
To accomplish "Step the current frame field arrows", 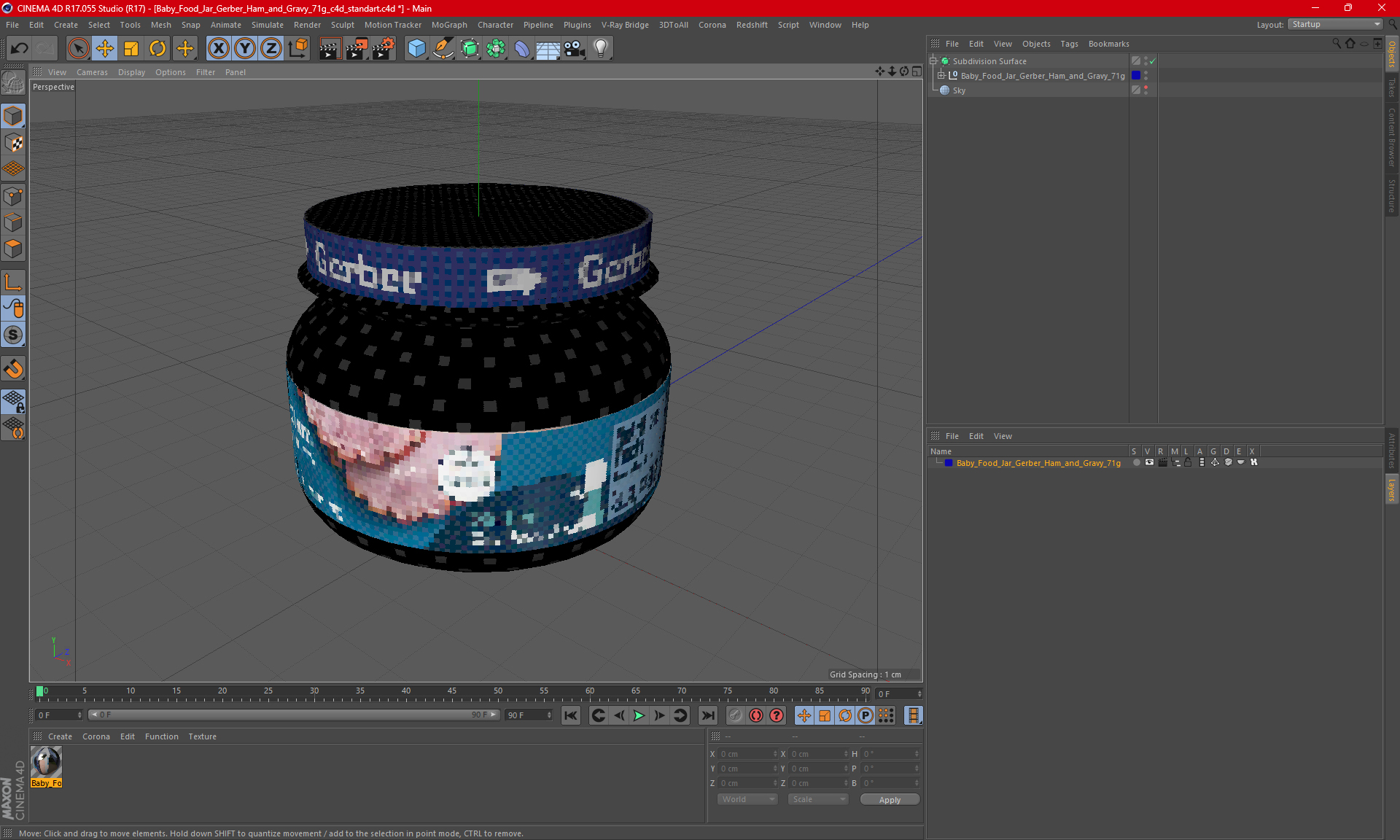I will (x=919, y=693).
